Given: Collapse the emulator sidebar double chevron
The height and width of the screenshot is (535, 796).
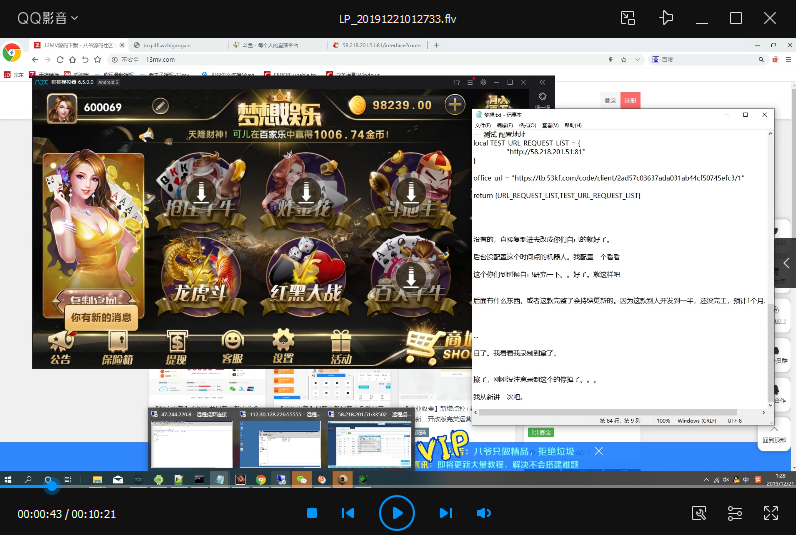Looking at the screenshot, I should pos(542,82).
